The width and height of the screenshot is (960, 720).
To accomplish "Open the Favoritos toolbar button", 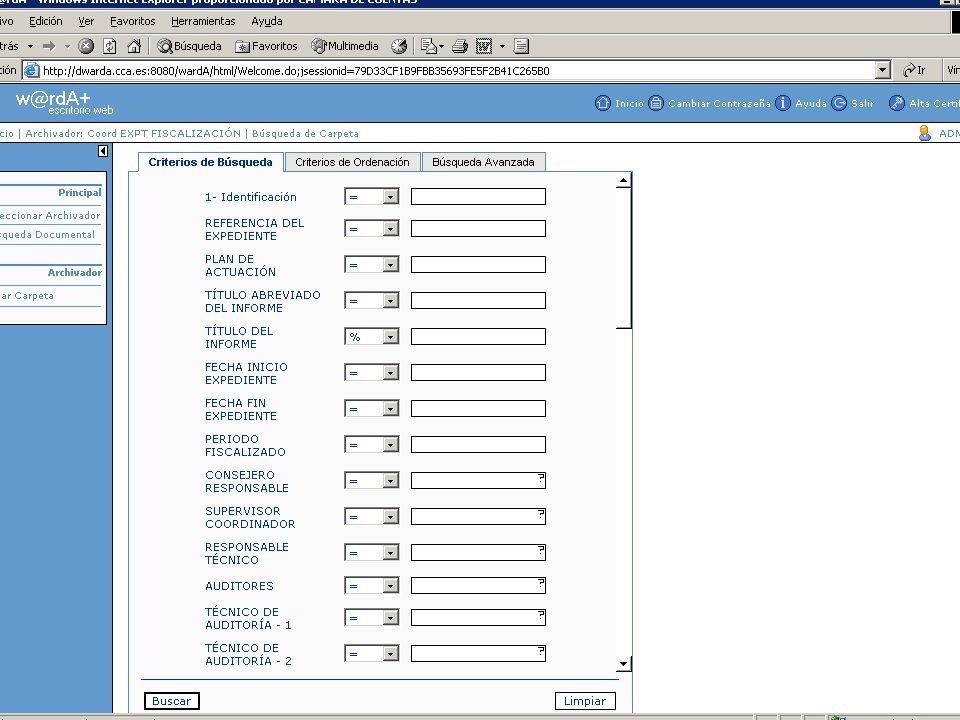I will 266,46.
